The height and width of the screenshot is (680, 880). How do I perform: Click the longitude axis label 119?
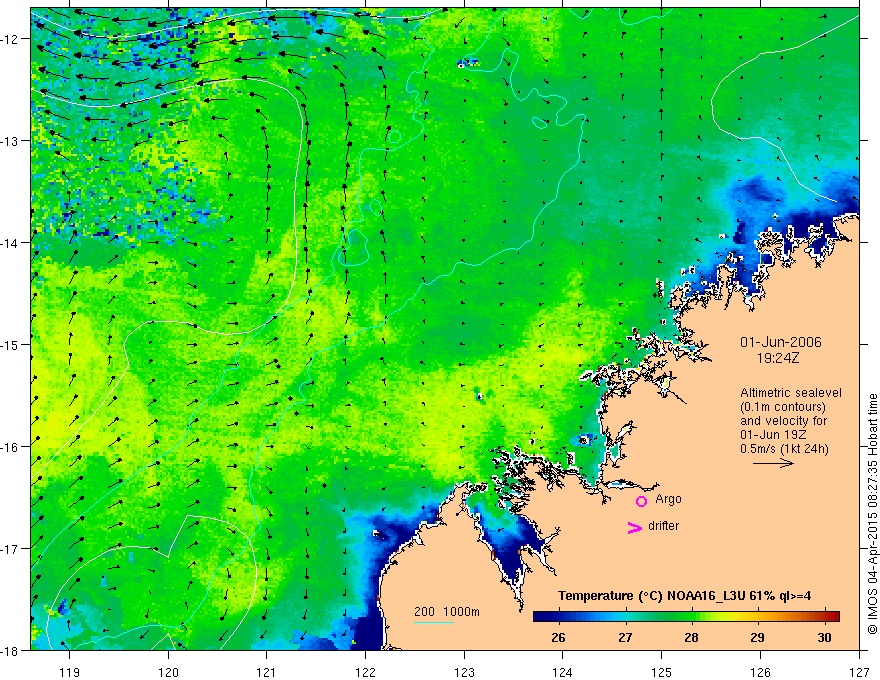(x=70, y=672)
